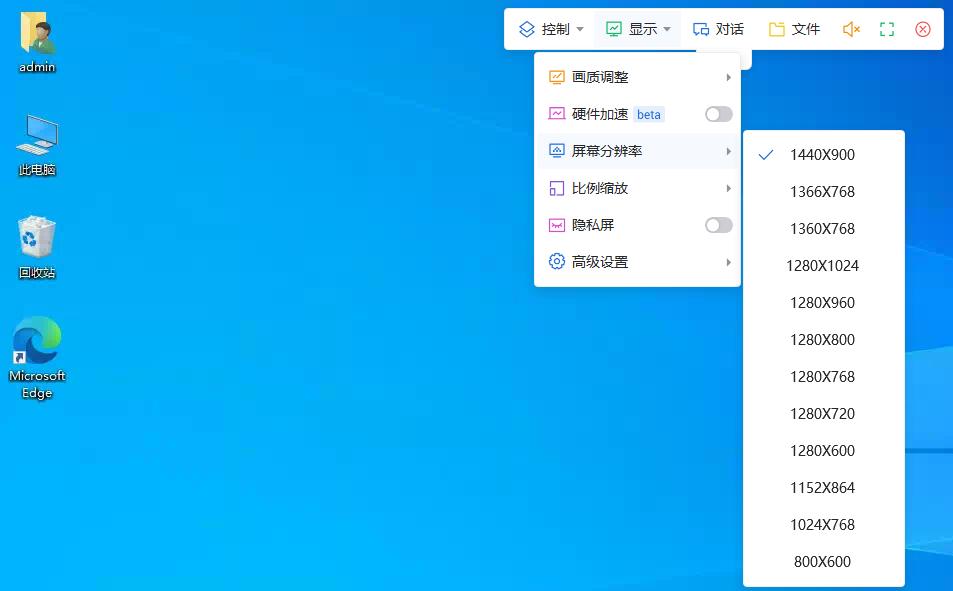
Task: Enter fullscreen using the fullscreen icon
Action: point(886,29)
